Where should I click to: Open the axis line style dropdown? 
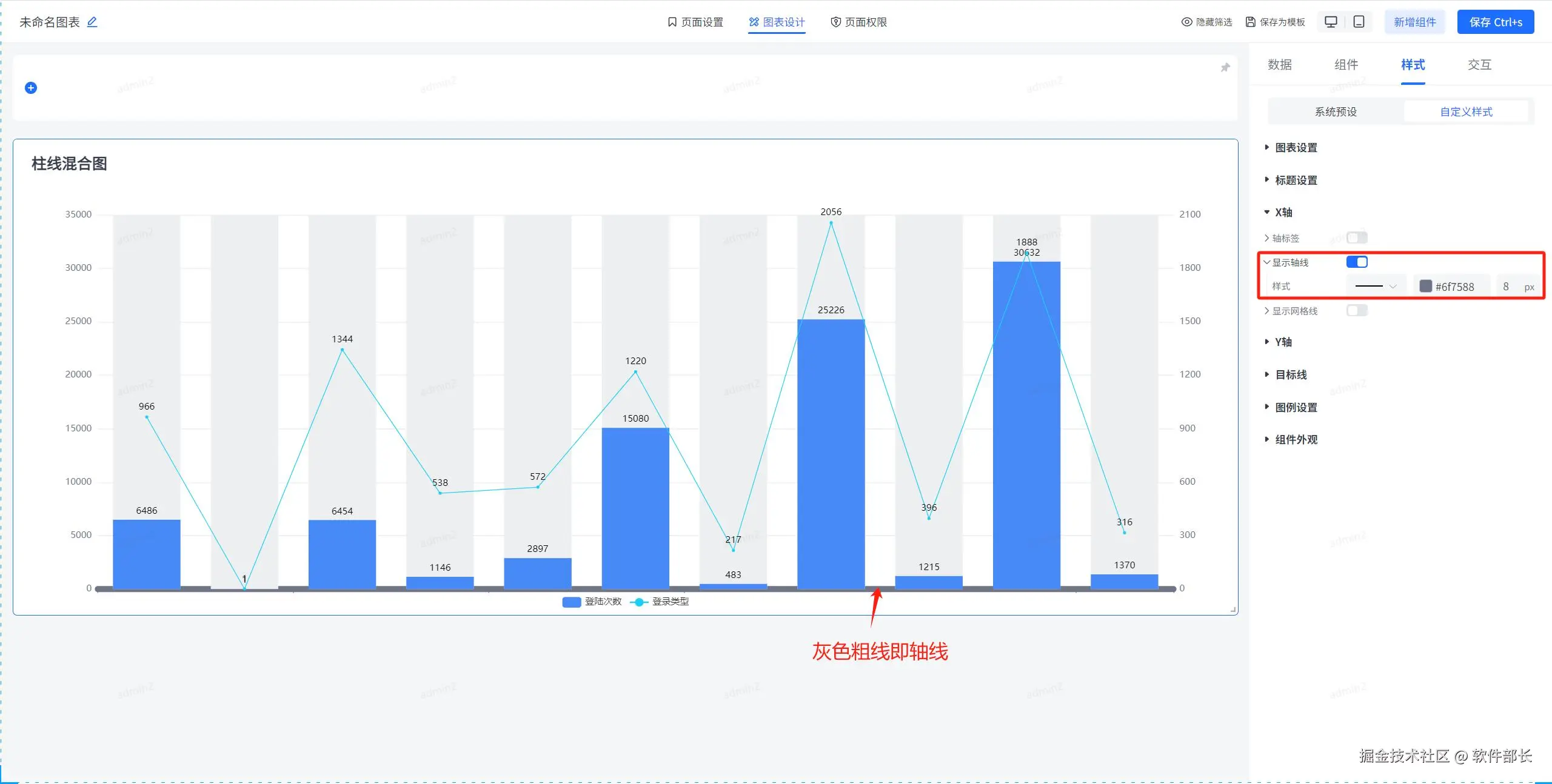point(1376,286)
